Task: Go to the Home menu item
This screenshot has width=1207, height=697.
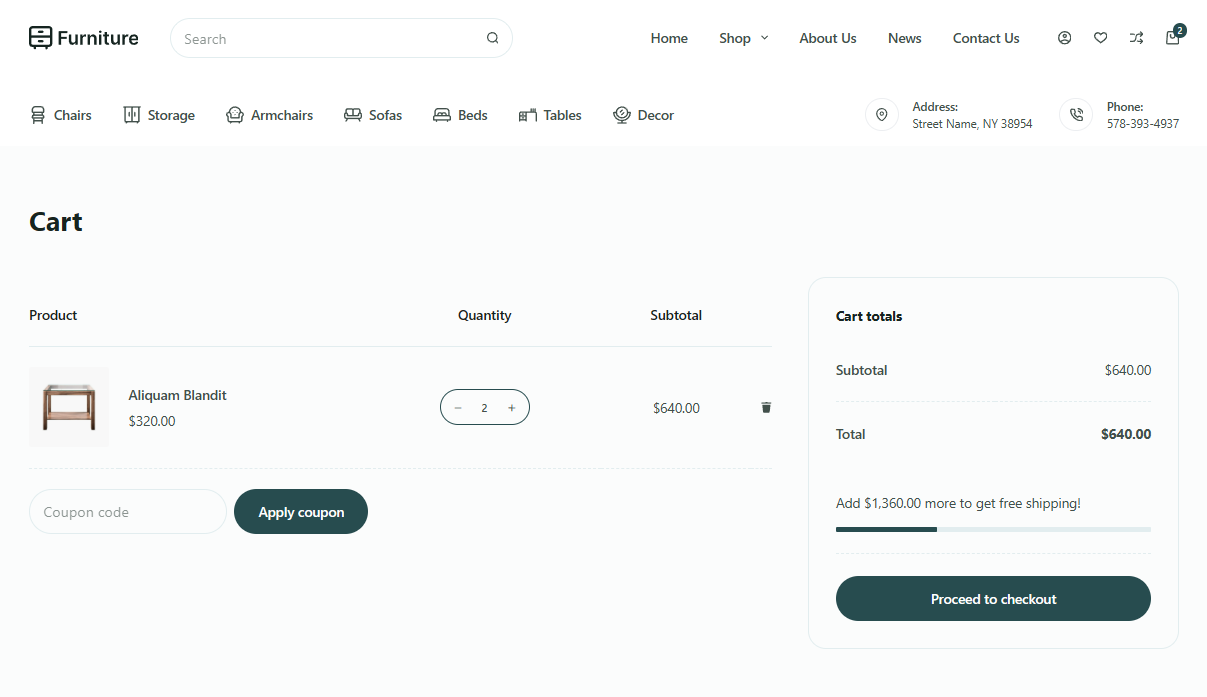Action: [x=668, y=38]
